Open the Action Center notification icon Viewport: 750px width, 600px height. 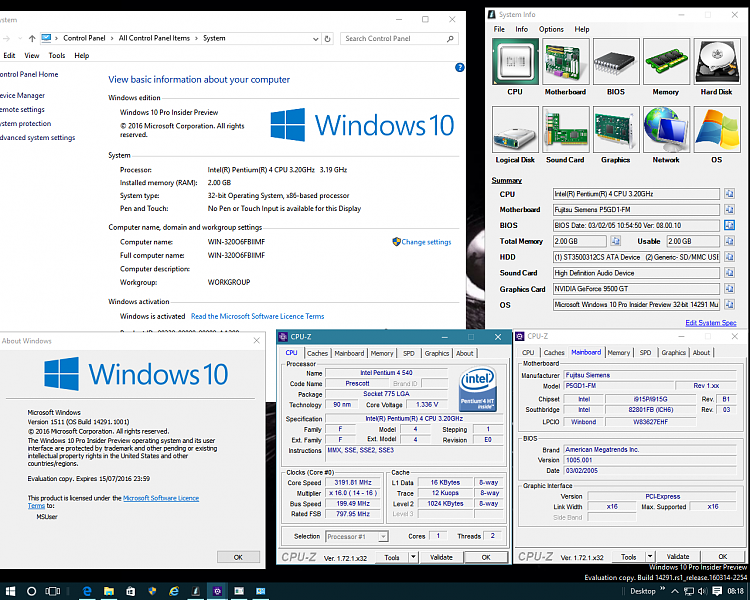pyautogui.click(x=717, y=591)
